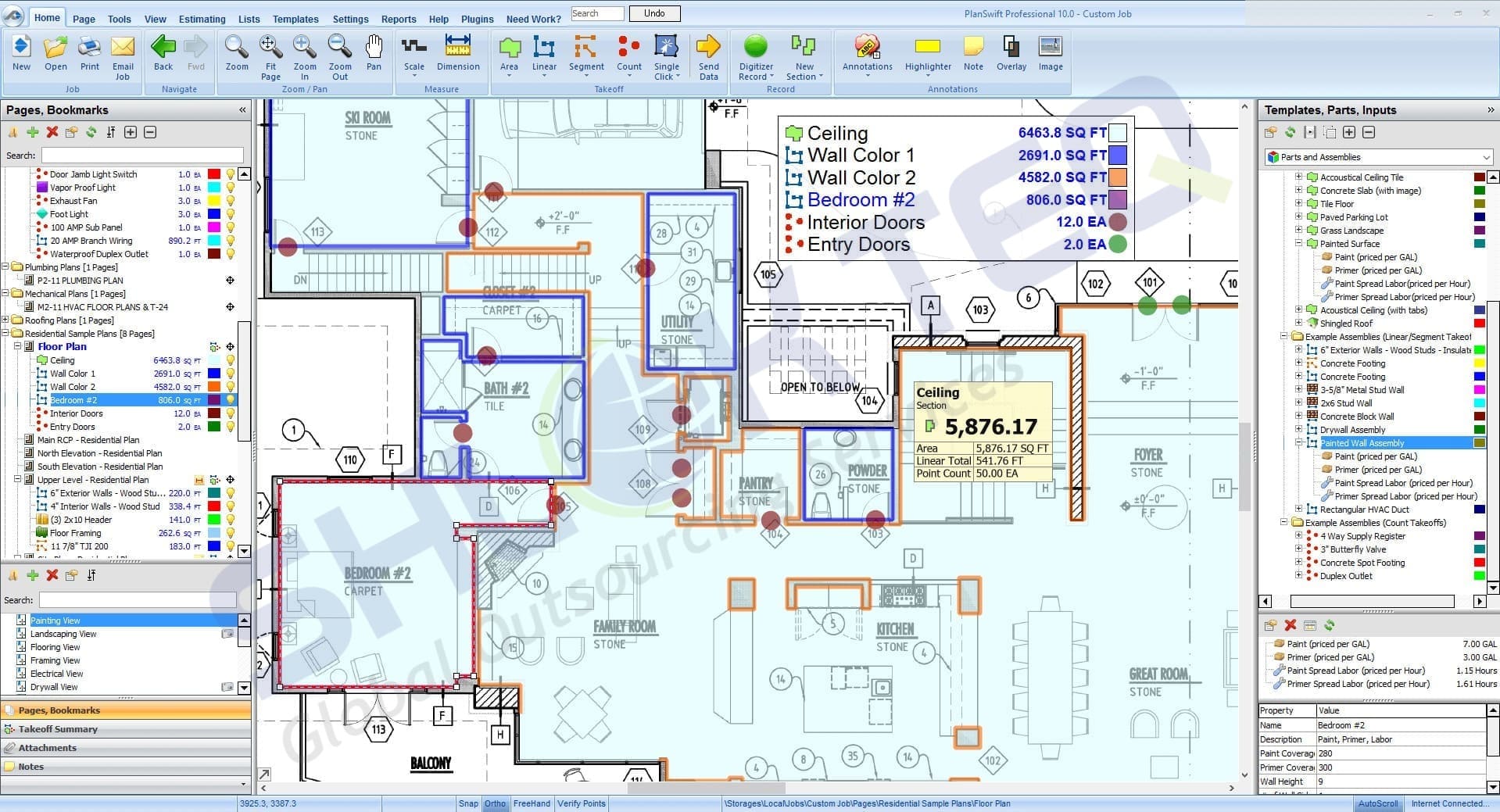Open a job with the Open icon
This screenshot has height=812, width=1500.
55,53
